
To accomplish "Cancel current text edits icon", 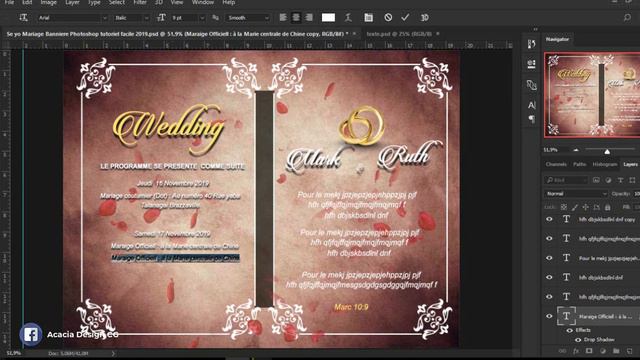I will (x=388, y=18).
